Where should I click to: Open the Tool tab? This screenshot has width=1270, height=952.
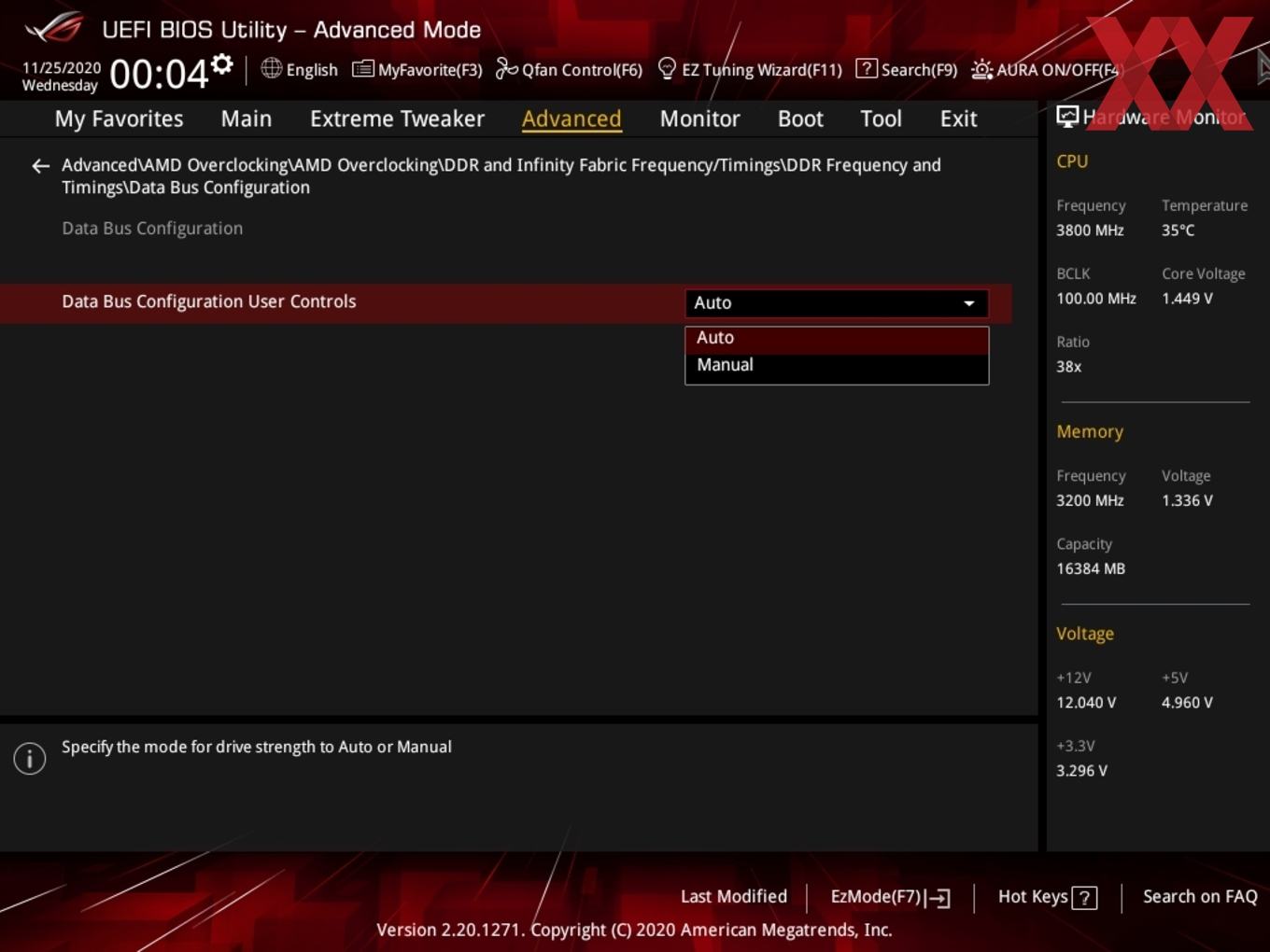881,119
